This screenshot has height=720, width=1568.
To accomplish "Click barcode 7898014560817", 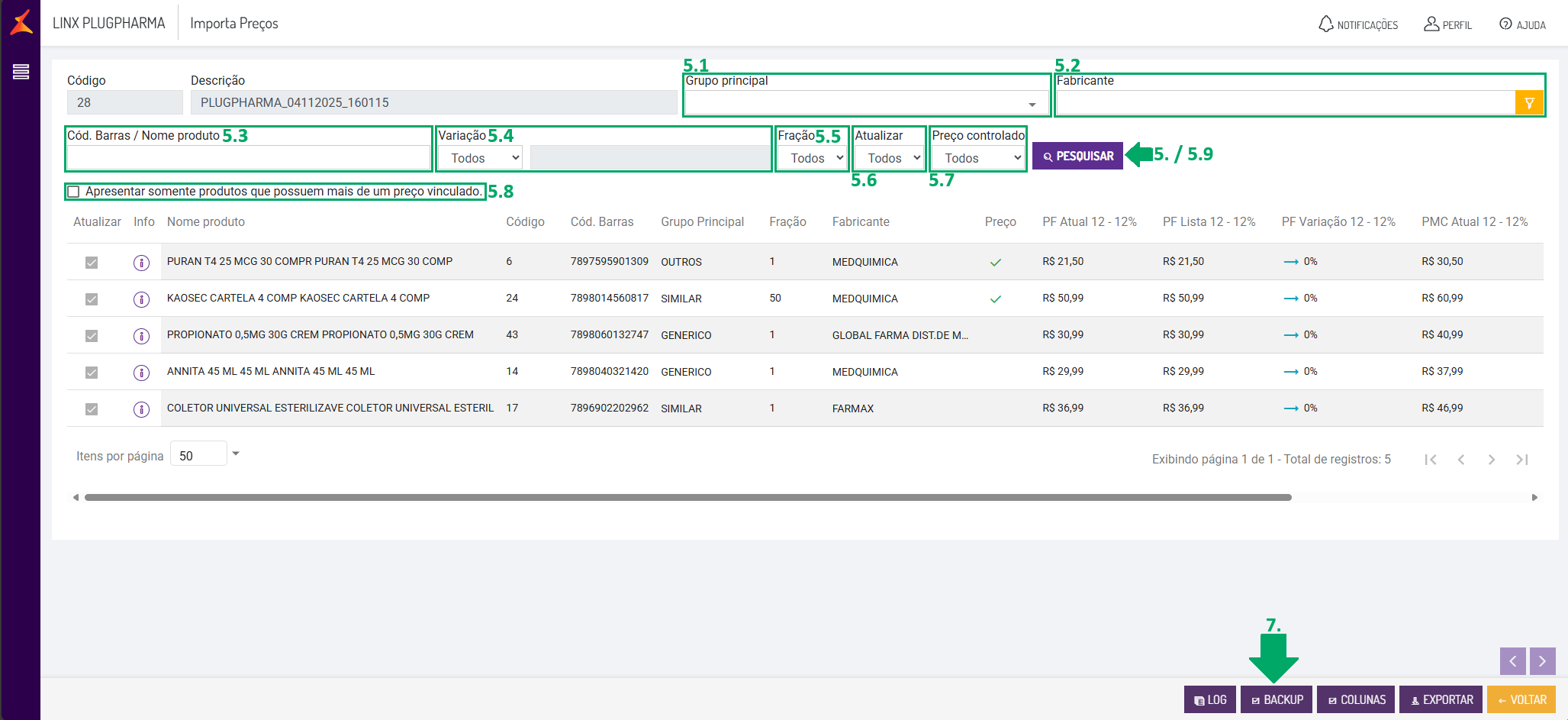I will point(610,299).
